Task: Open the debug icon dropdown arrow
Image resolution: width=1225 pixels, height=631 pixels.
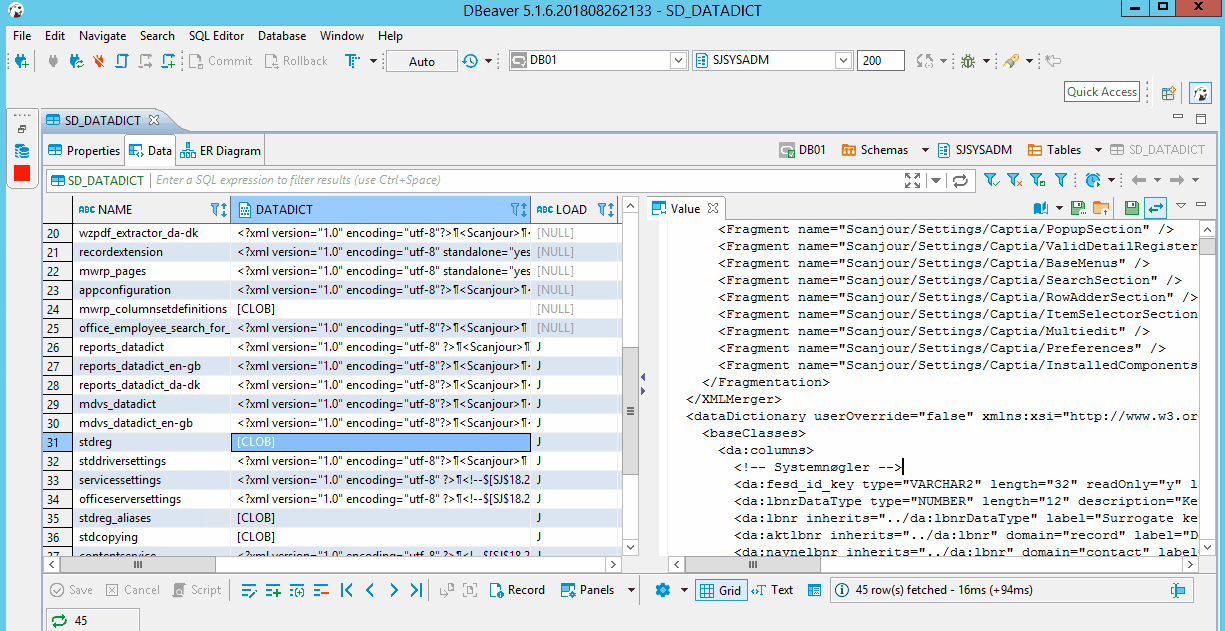Action: pyautogui.click(x=986, y=61)
